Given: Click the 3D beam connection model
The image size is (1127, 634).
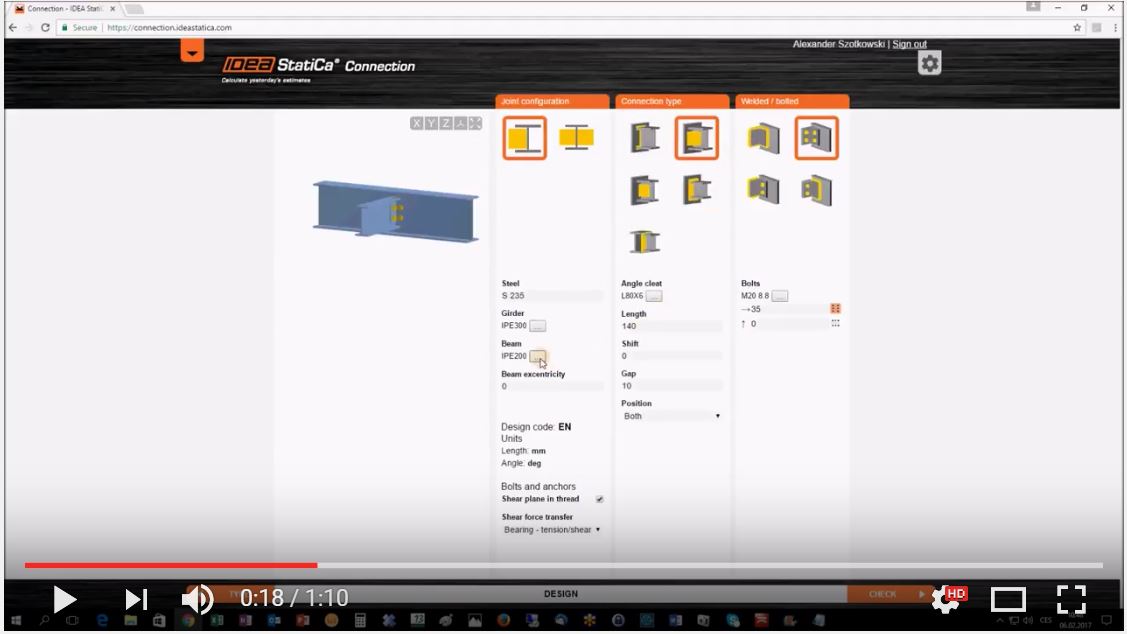Looking at the screenshot, I should click(395, 211).
